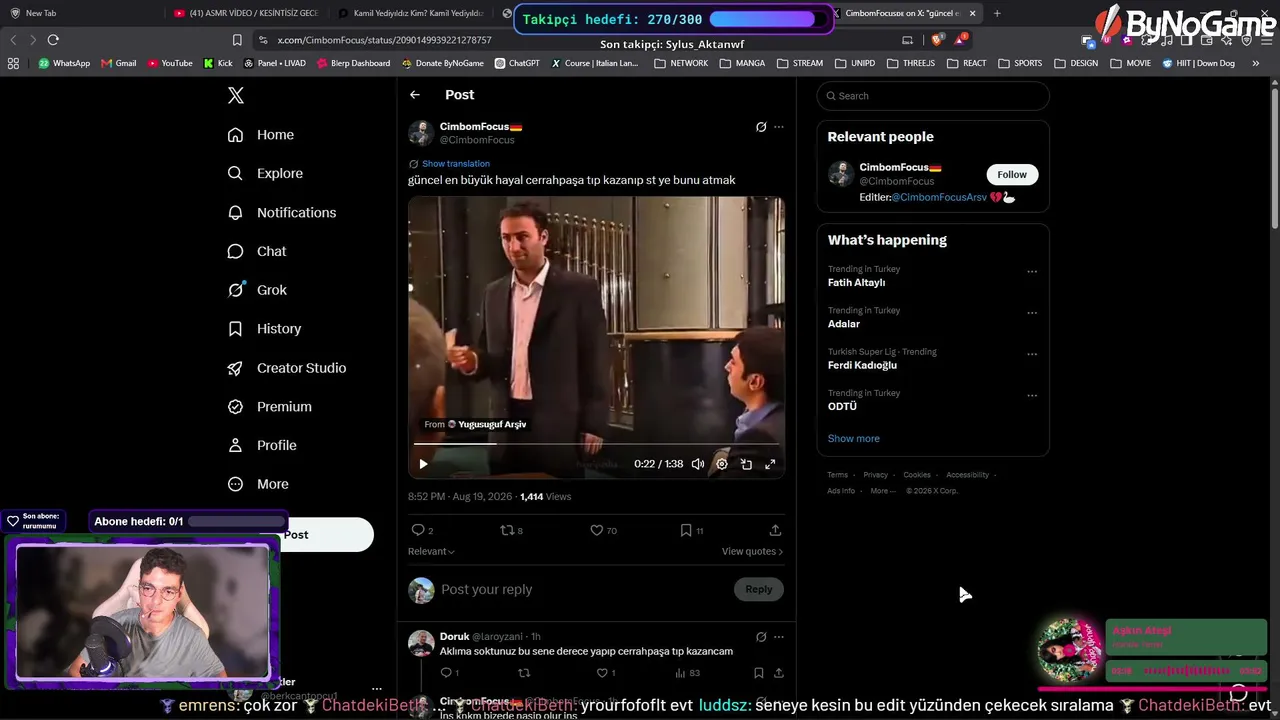The width and height of the screenshot is (1280, 720).
Task: Open the more options menu on CimbomFocus post
Action: (x=779, y=127)
